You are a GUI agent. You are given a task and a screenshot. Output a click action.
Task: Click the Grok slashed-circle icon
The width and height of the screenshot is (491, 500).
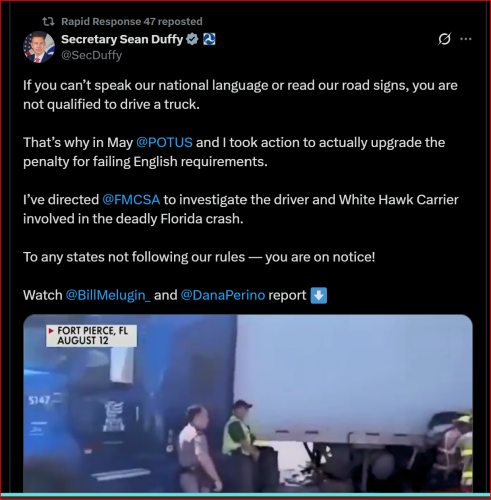tap(444, 39)
